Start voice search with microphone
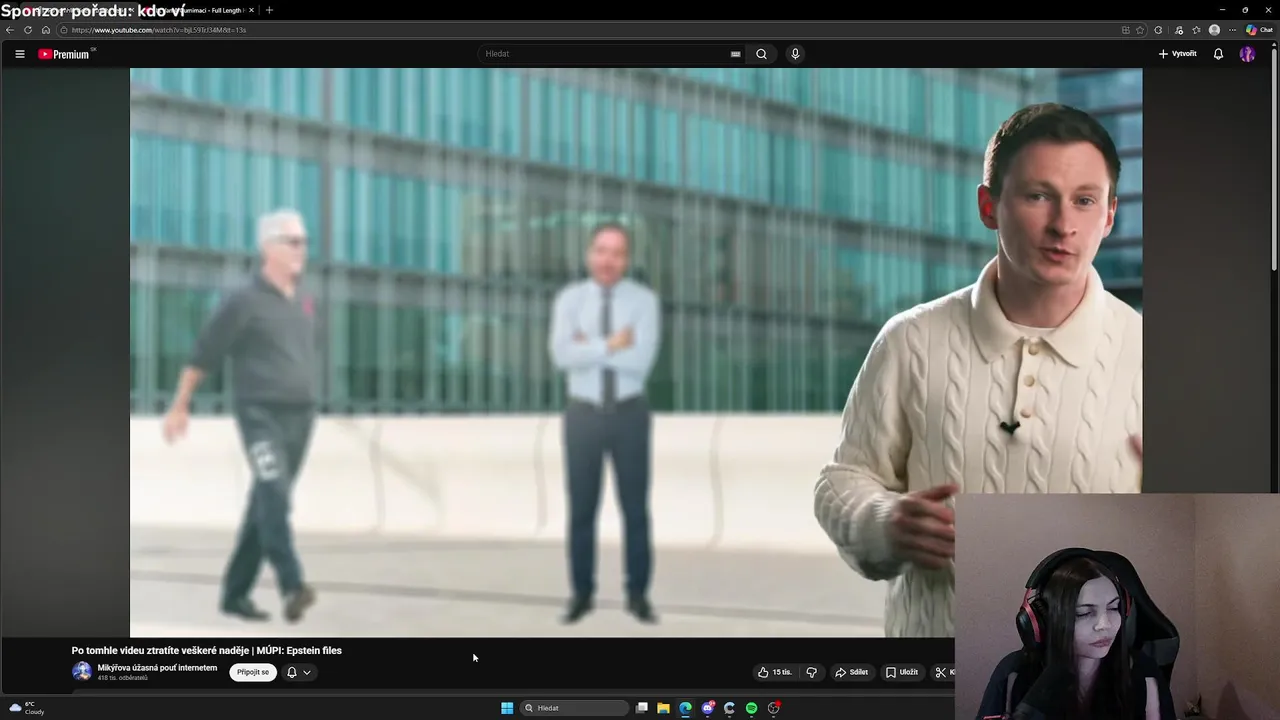1280x720 pixels. [795, 54]
